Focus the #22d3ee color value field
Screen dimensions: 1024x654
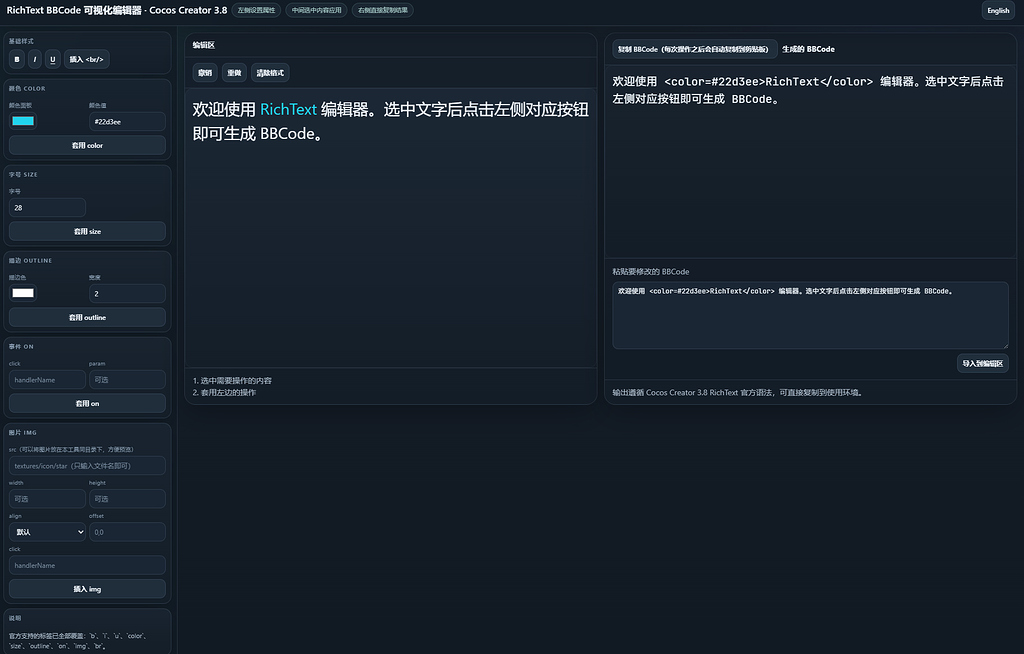coord(127,122)
